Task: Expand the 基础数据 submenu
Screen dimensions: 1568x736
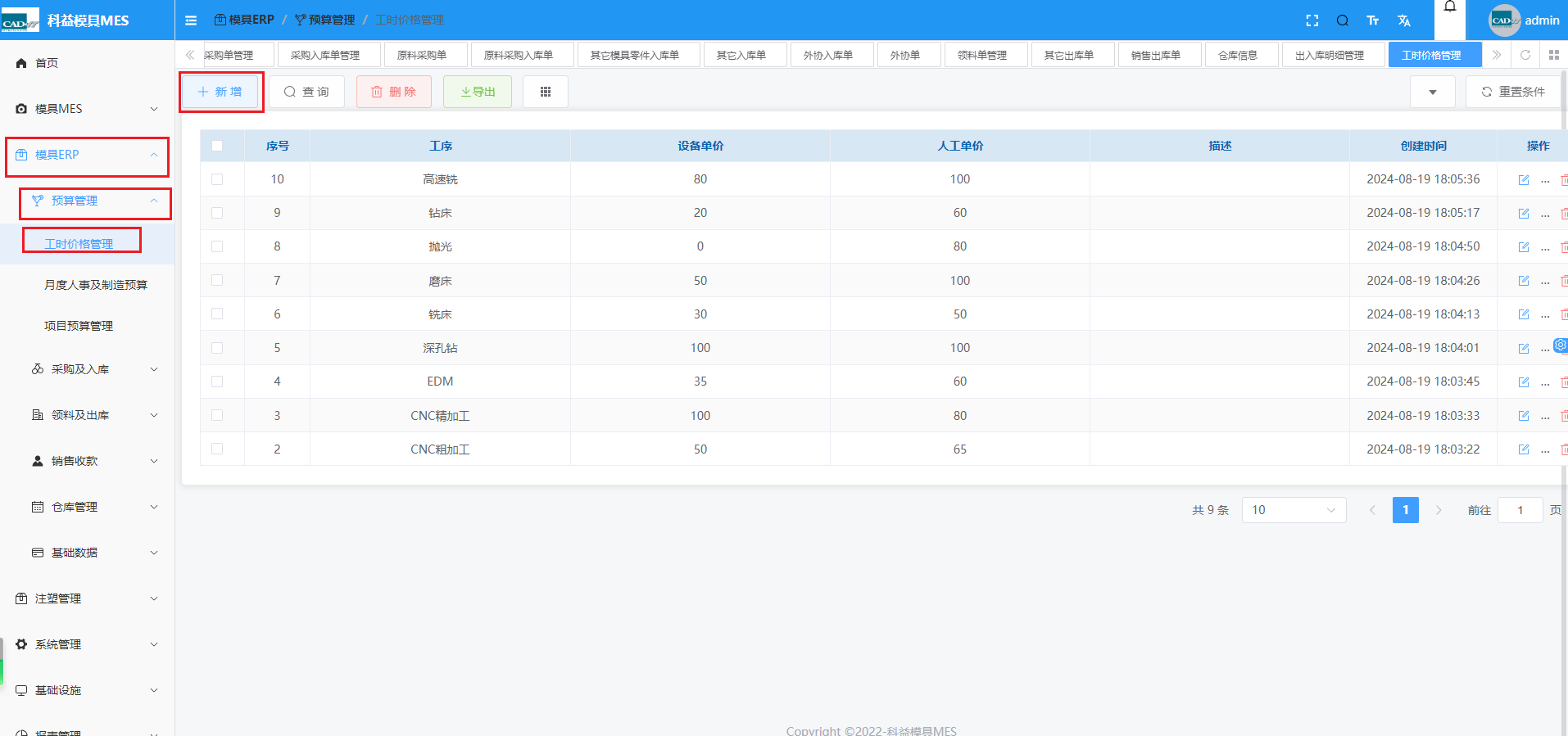Action: tap(87, 553)
